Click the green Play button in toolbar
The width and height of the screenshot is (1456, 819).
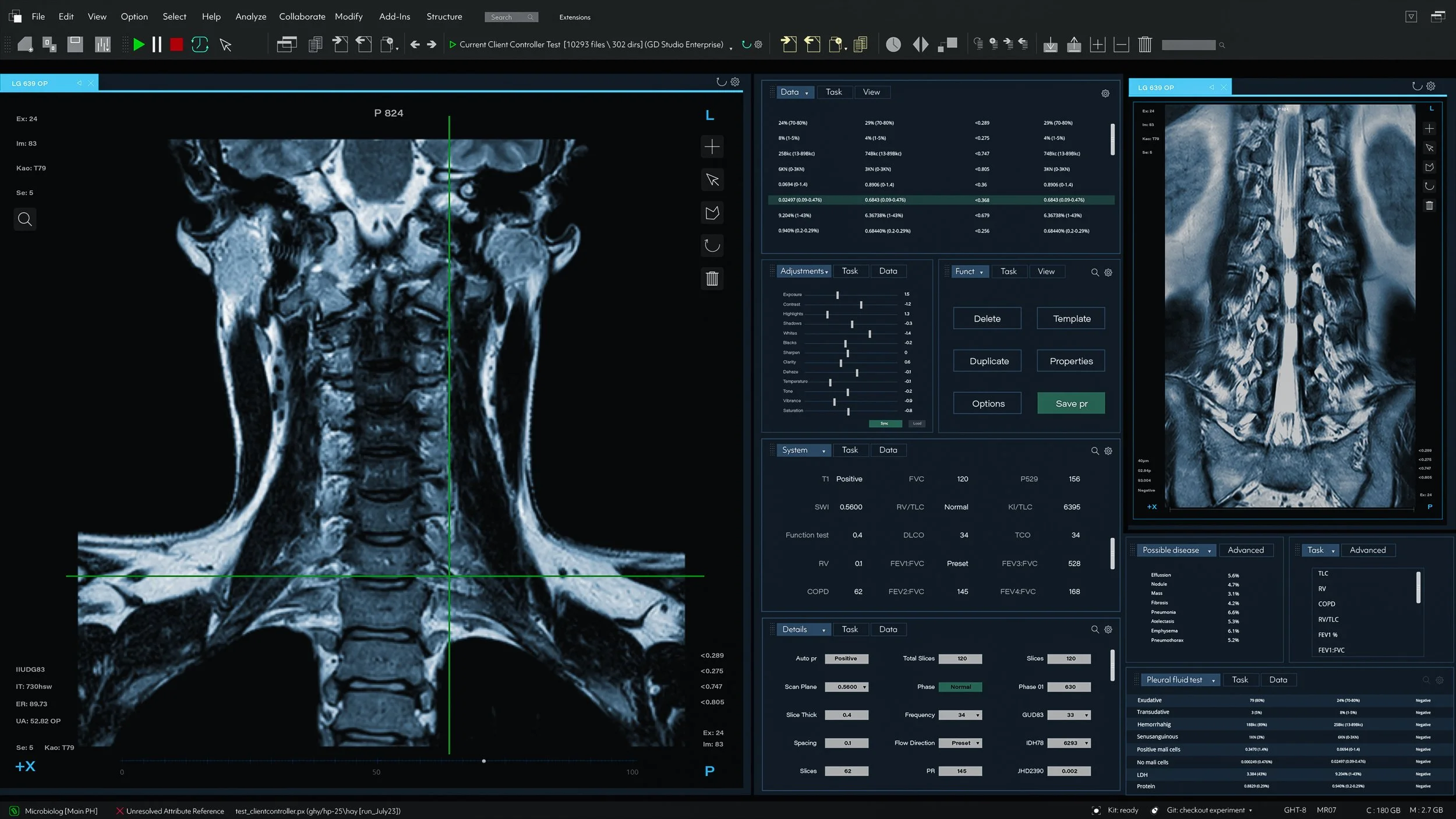pos(139,44)
